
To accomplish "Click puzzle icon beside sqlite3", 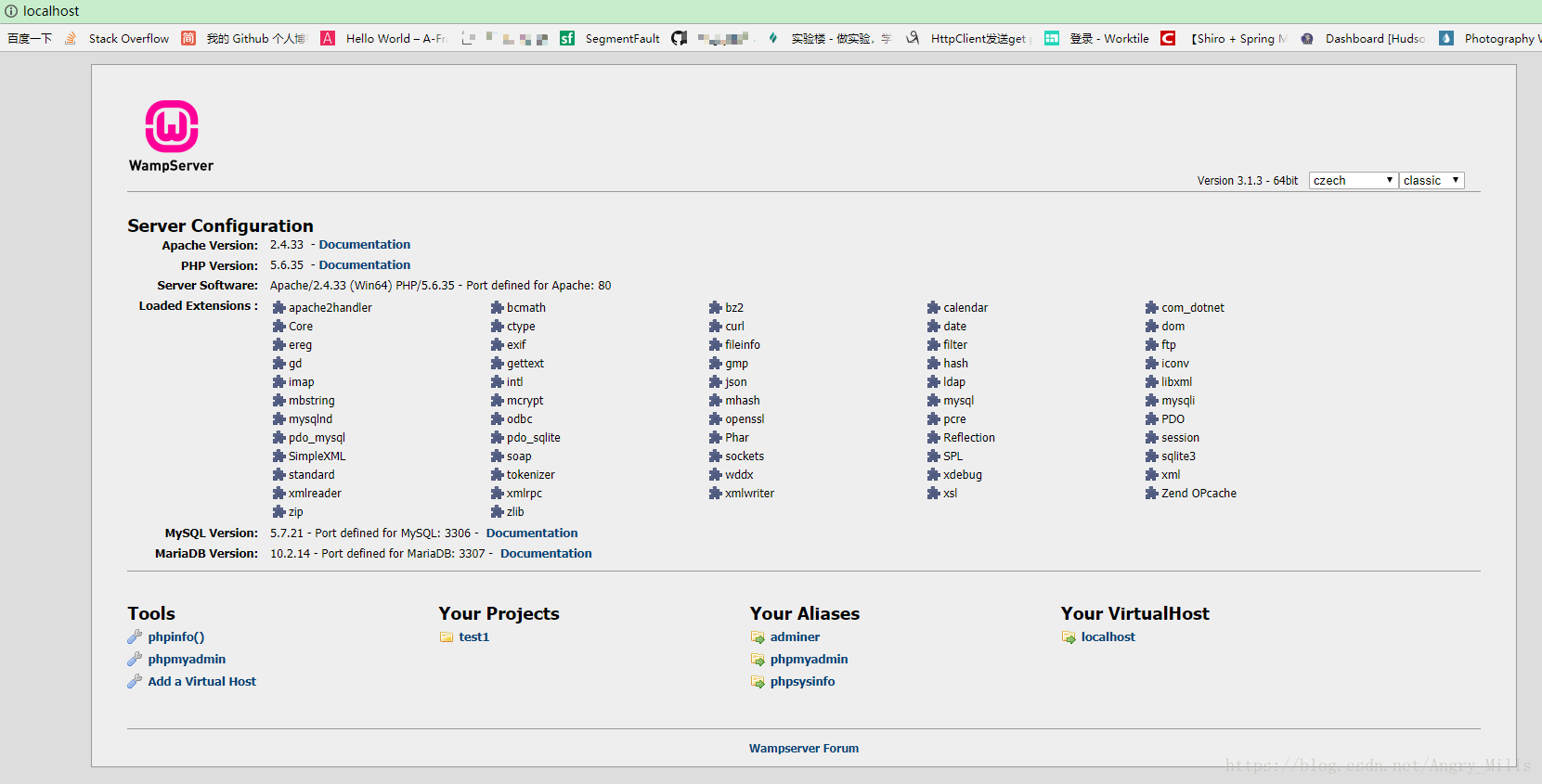I will 1151,456.
